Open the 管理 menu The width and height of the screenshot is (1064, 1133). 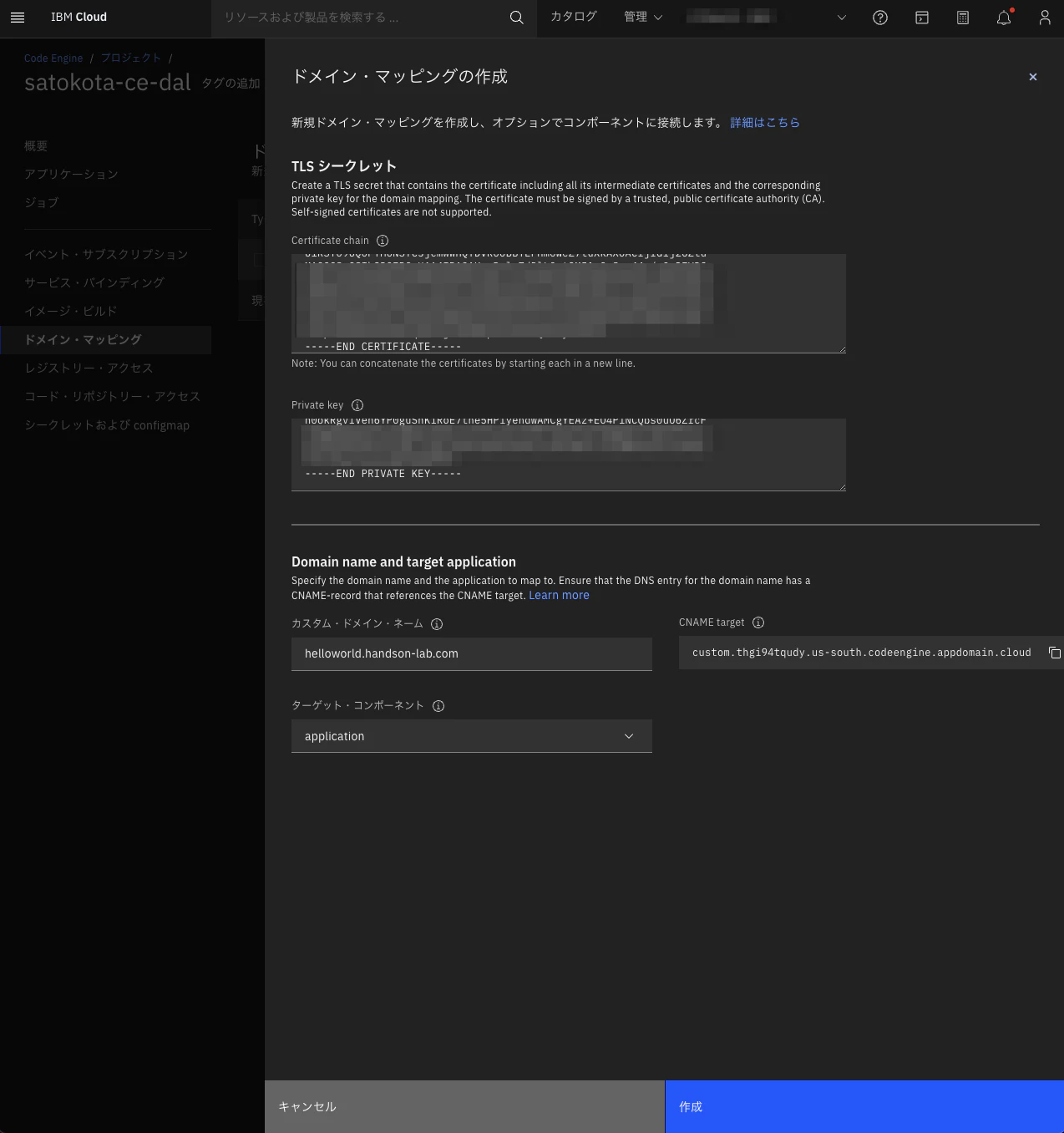(643, 17)
